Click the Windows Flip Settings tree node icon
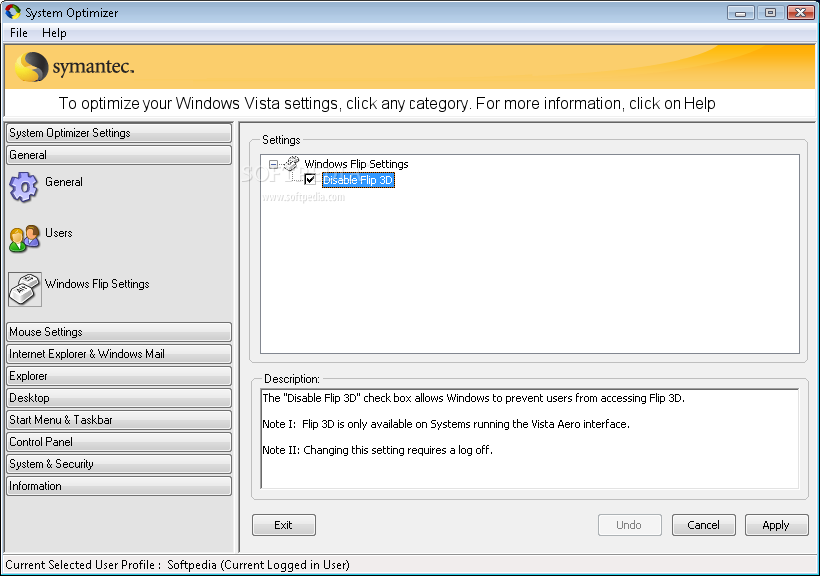This screenshot has width=820, height=576. [x=292, y=164]
